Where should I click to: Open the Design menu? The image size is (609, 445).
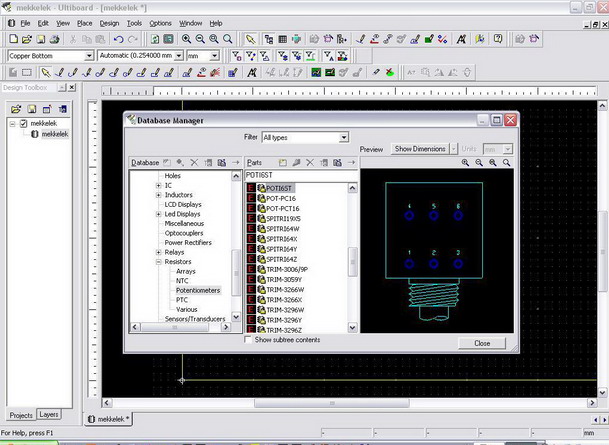tap(109, 23)
